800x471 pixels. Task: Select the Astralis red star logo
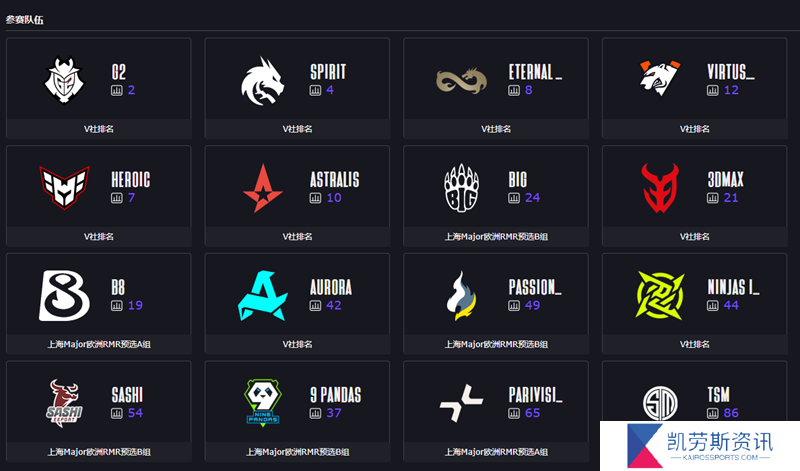coord(263,188)
